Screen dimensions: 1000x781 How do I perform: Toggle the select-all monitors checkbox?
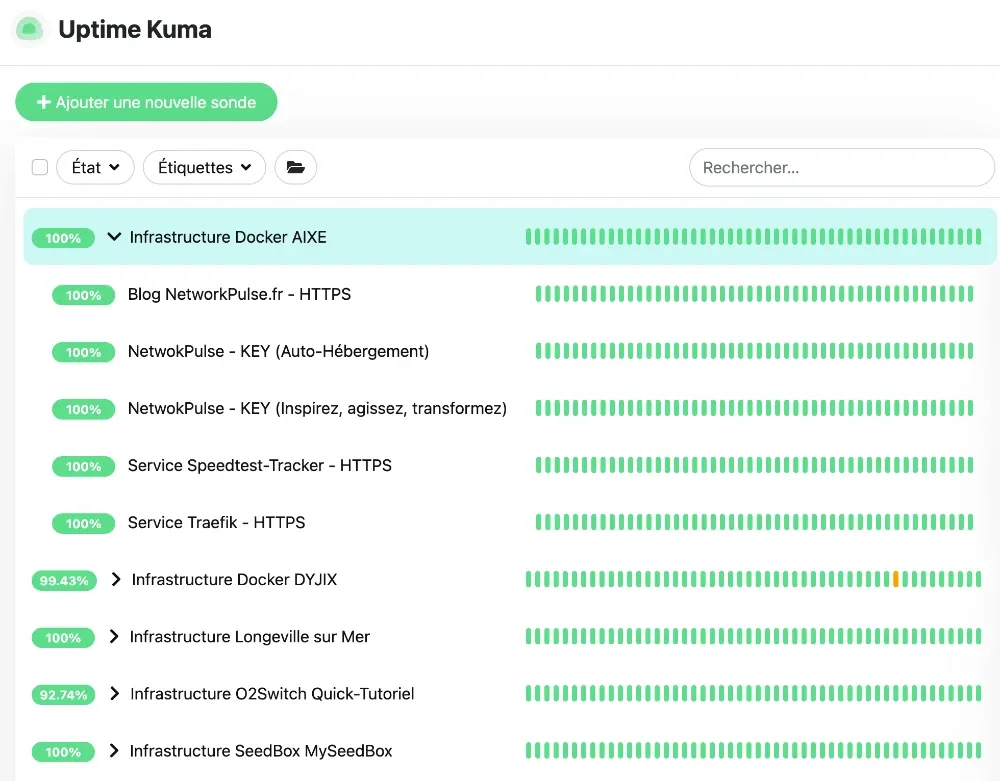(40, 167)
